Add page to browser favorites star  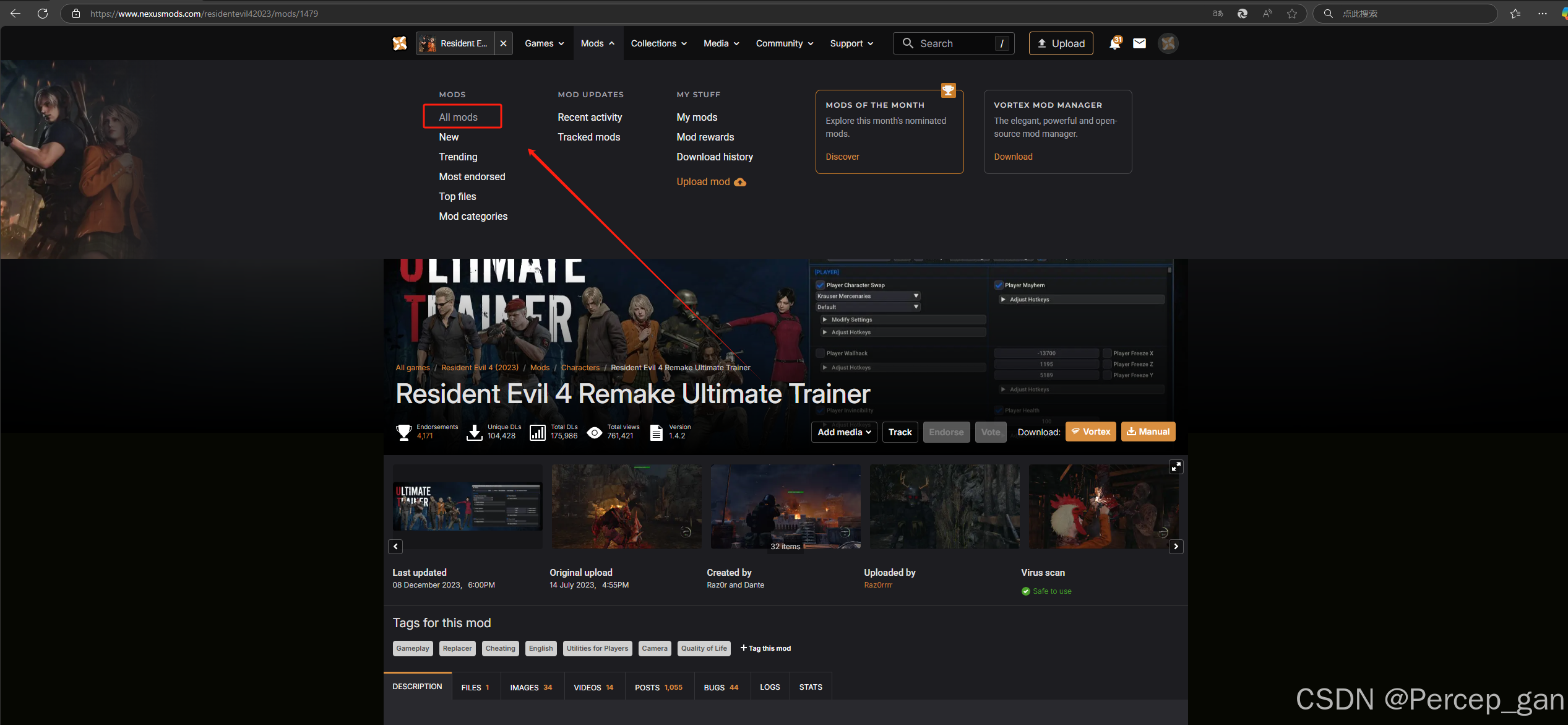[1292, 14]
